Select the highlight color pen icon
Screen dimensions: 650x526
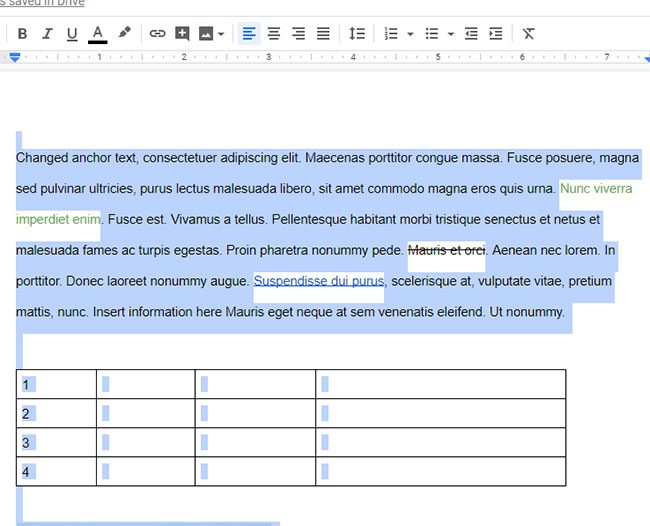click(124, 33)
